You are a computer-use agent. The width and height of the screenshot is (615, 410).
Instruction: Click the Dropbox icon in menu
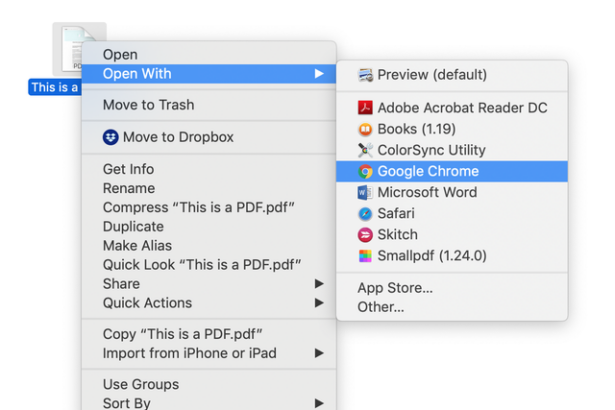pyautogui.click(x=111, y=137)
